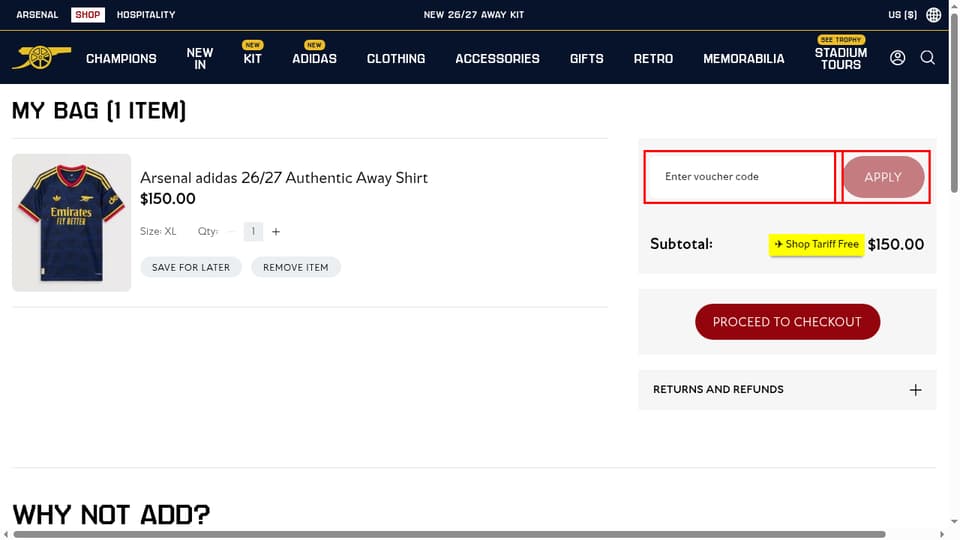Click the My Bag (1 Item) heading
Viewport: 960px width, 540px height.
coord(99,111)
